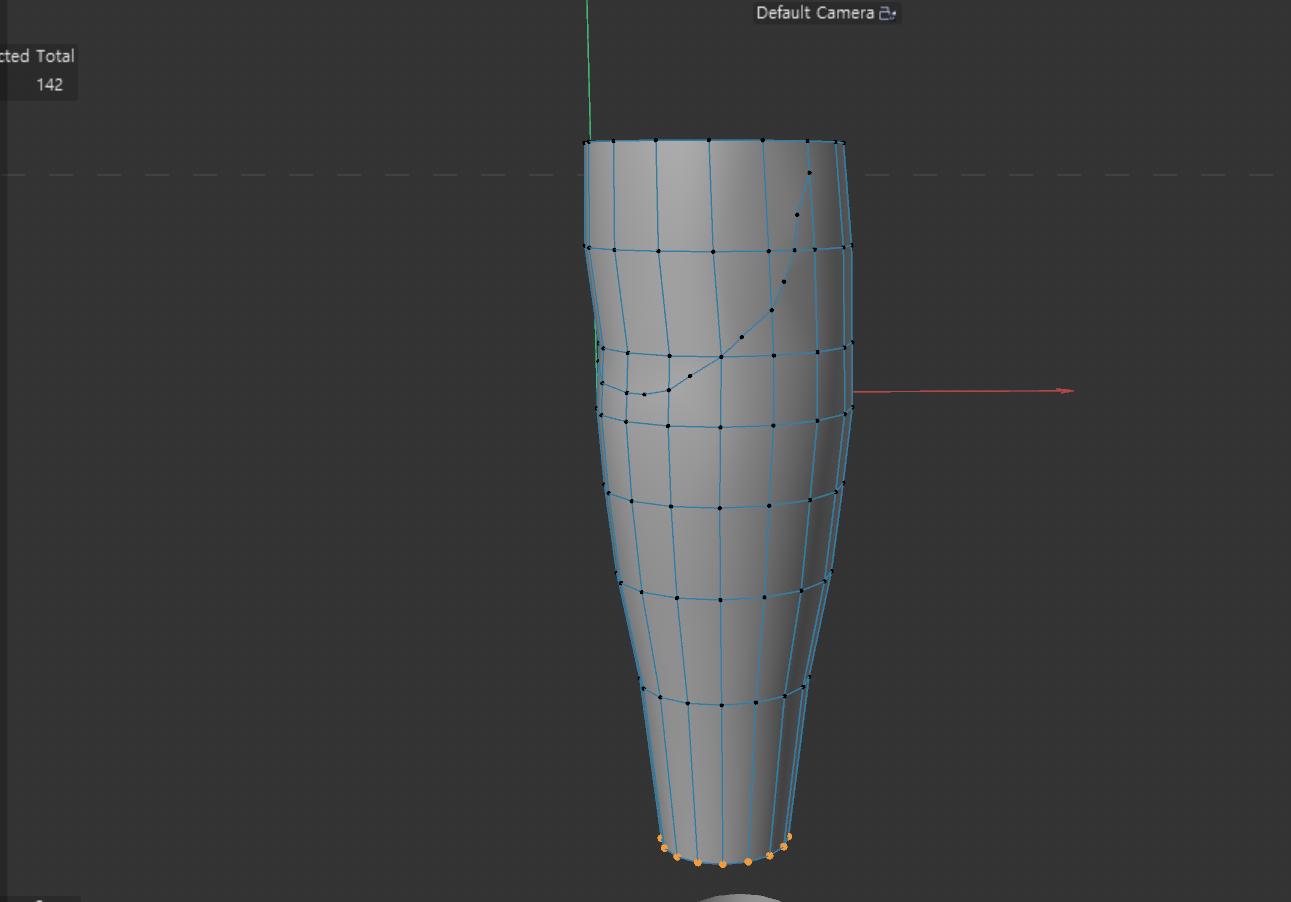Select the bottom-center orange vertex
Image resolution: width=1291 pixels, height=902 pixels.
[722, 864]
